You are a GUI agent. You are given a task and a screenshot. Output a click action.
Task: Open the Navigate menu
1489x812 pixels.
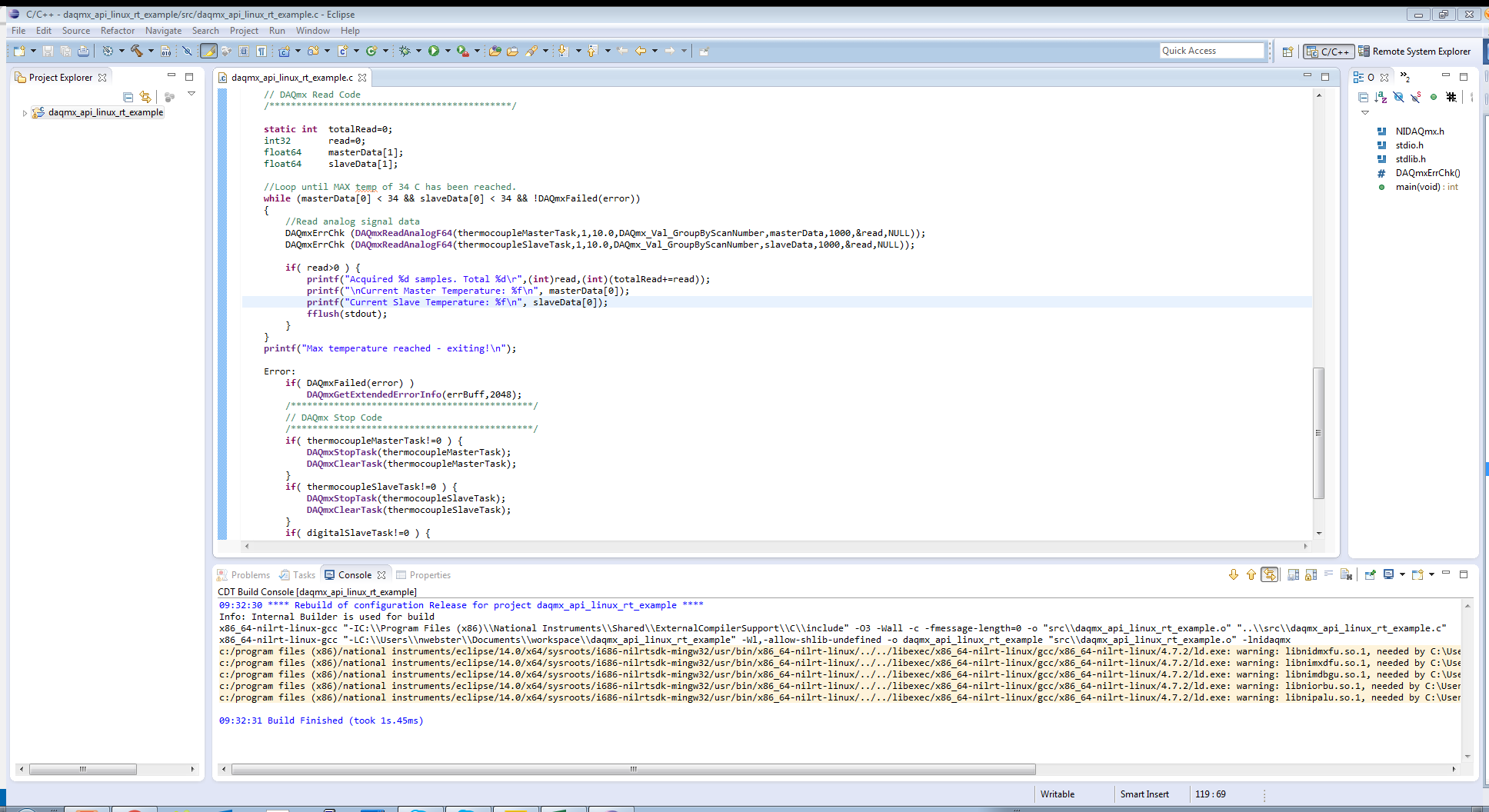tap(163, 31)
